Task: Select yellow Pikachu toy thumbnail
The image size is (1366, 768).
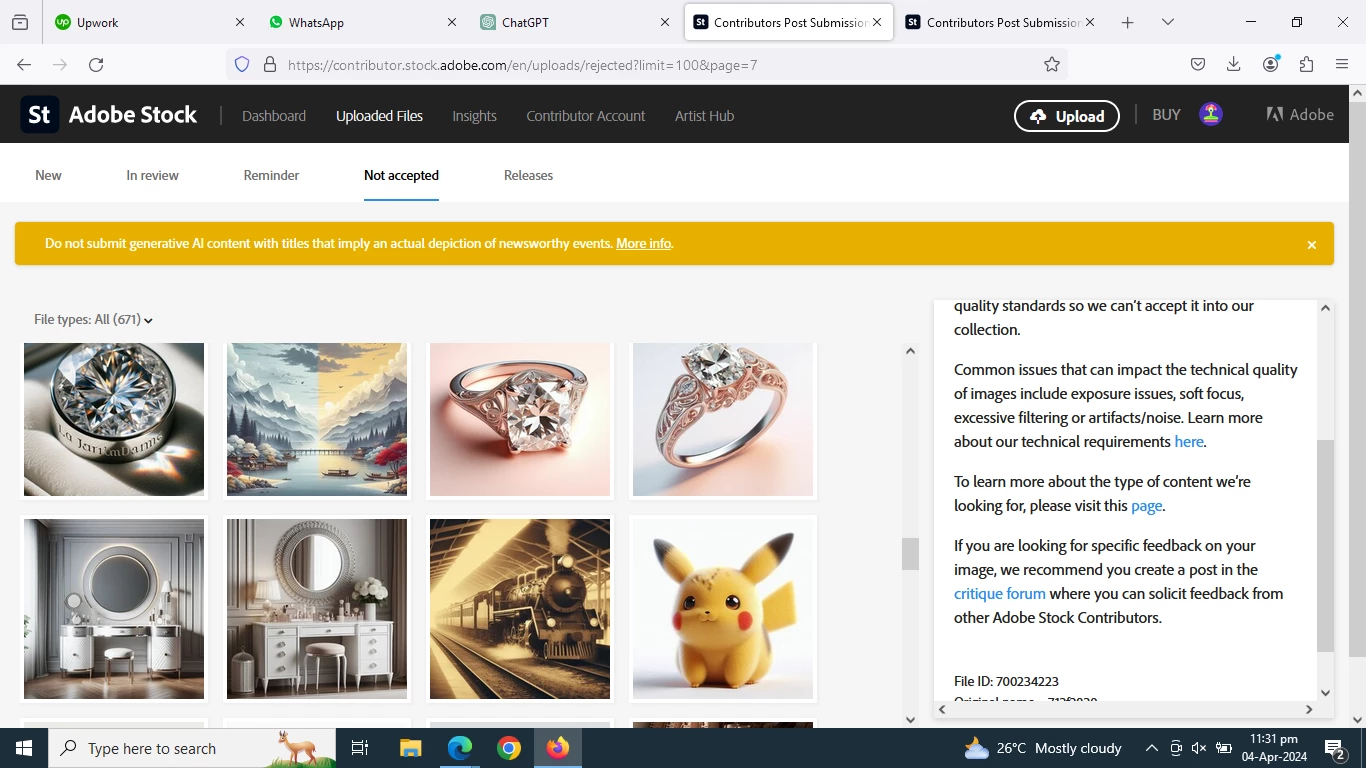Action: [723, 609]
